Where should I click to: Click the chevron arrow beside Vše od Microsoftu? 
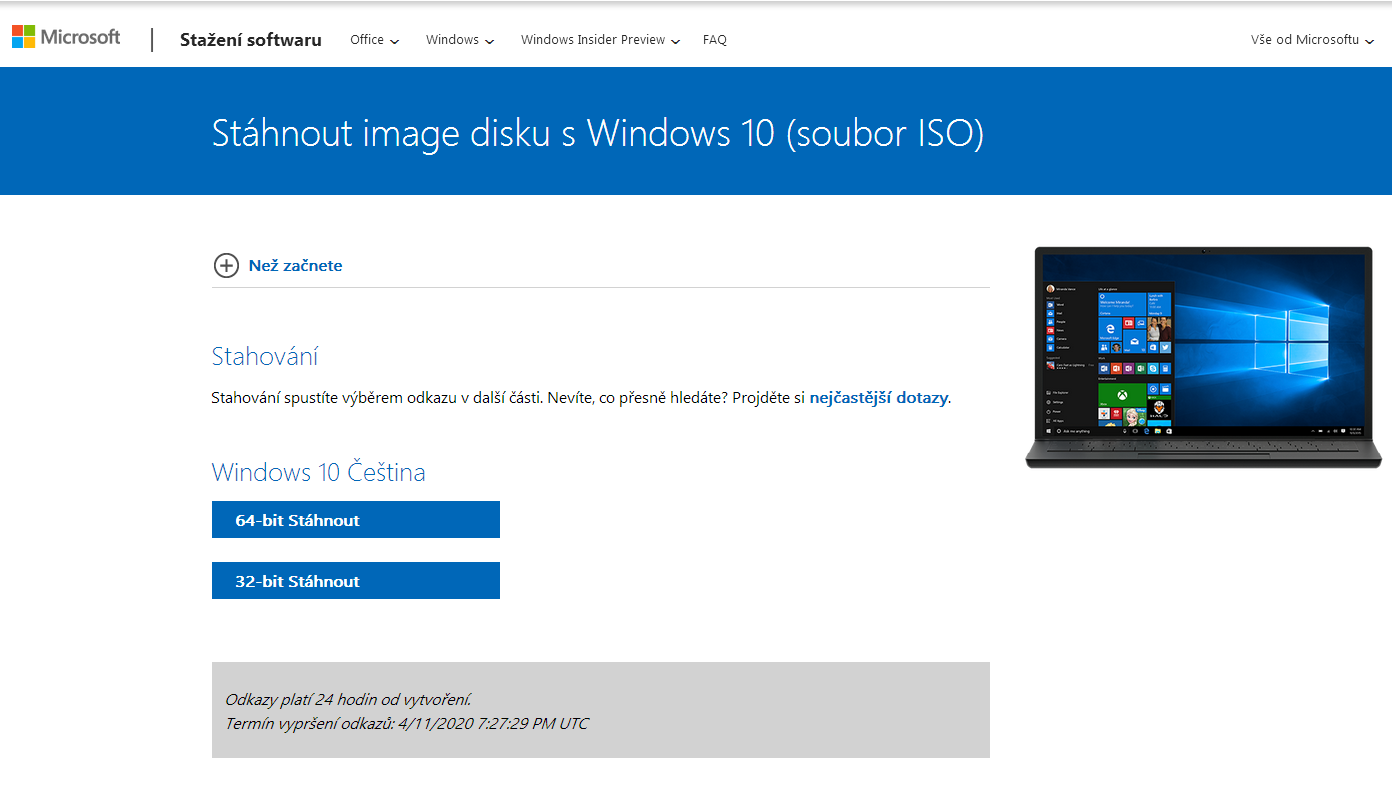click(x=1370, y=41)
